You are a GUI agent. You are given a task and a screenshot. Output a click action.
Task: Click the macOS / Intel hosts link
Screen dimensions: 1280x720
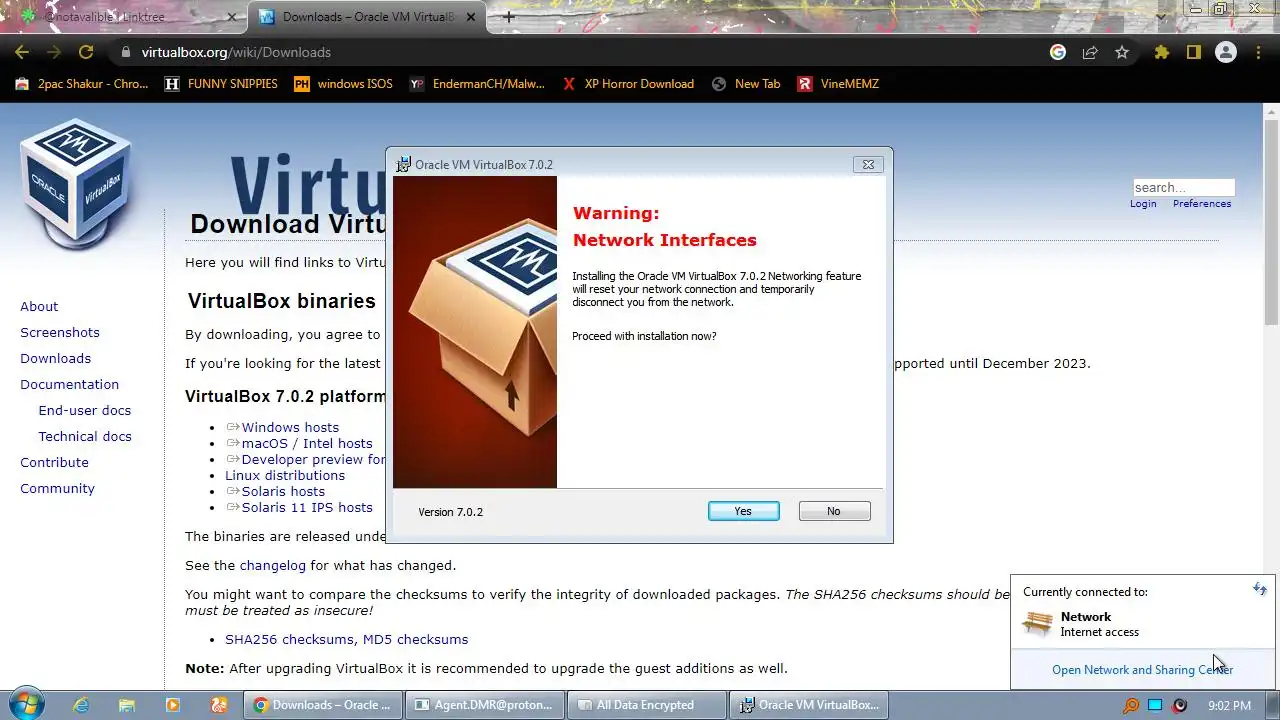[306, 443]
